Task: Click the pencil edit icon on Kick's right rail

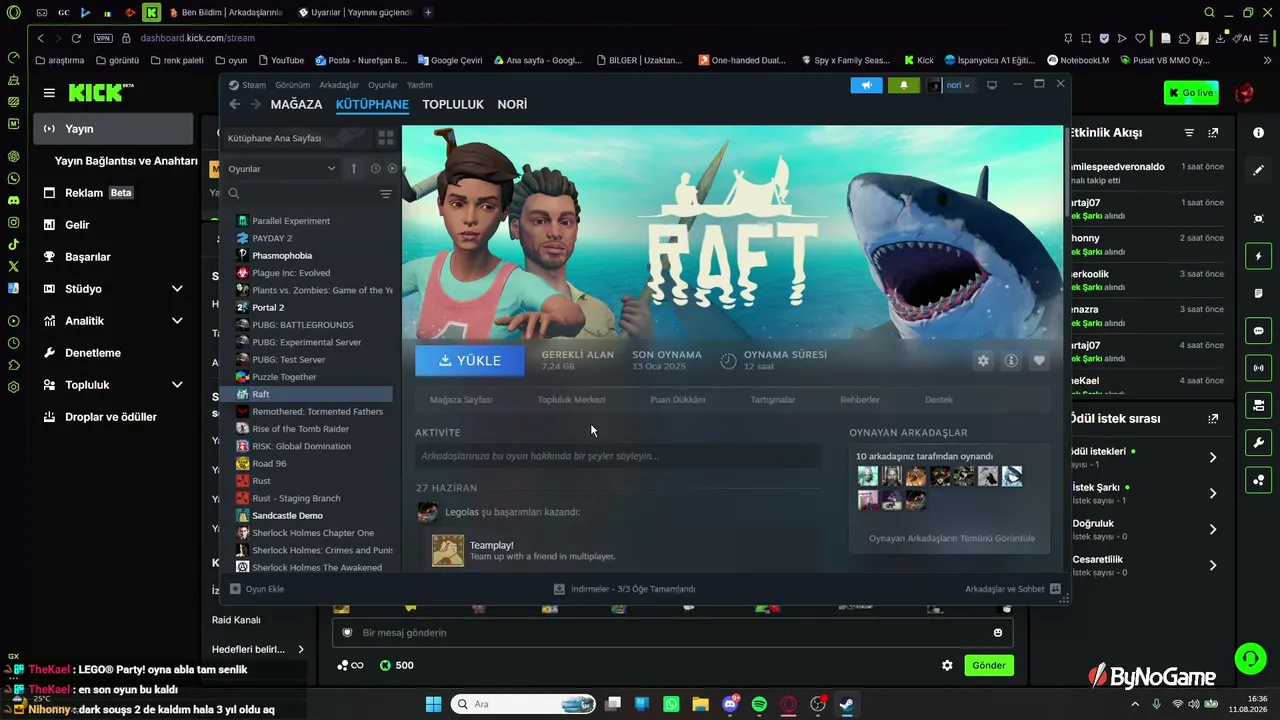Action: point(1258,171)
